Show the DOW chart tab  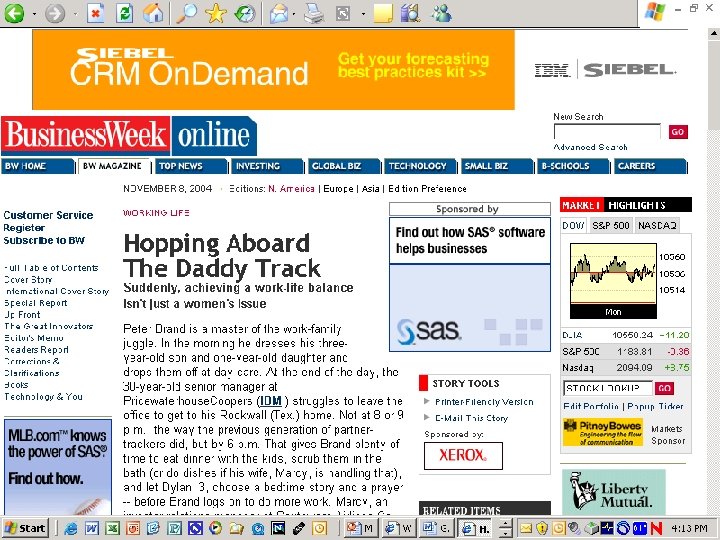(x=573, y=225)
